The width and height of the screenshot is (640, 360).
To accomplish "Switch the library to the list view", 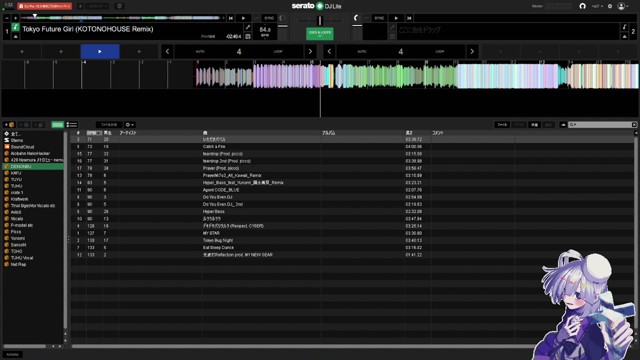I will tap(72, 124).
